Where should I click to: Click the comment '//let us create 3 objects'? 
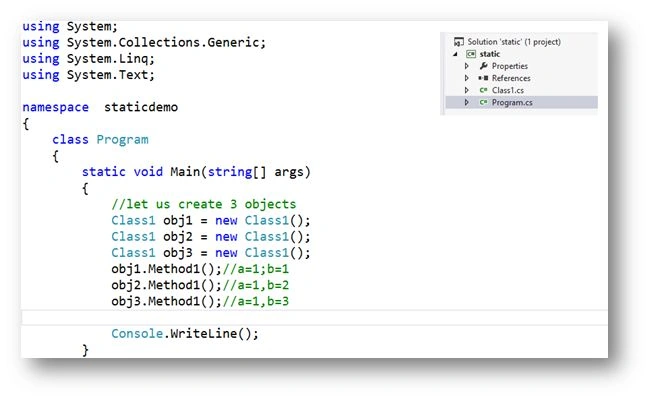(204, 204)
